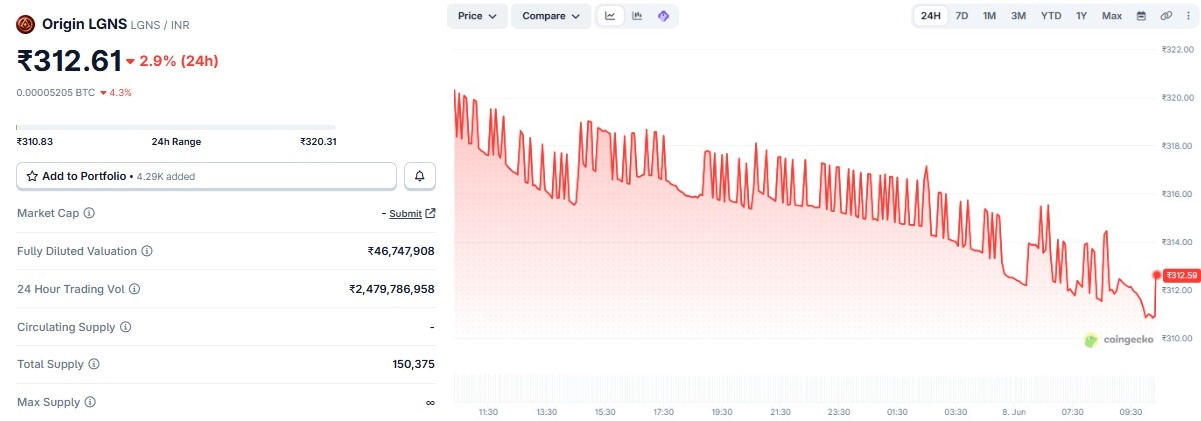Viewport: 1201px width, 421px height.
Task: Open the Compare dropdown
Action: click(x=551, y=16)
